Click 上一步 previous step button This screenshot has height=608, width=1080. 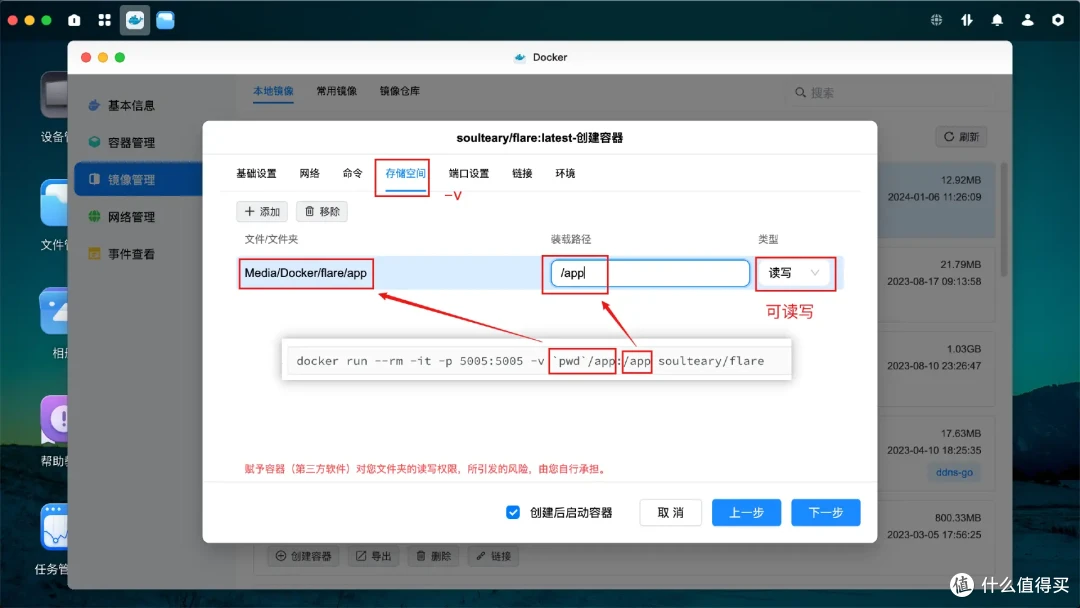(746, 512)
